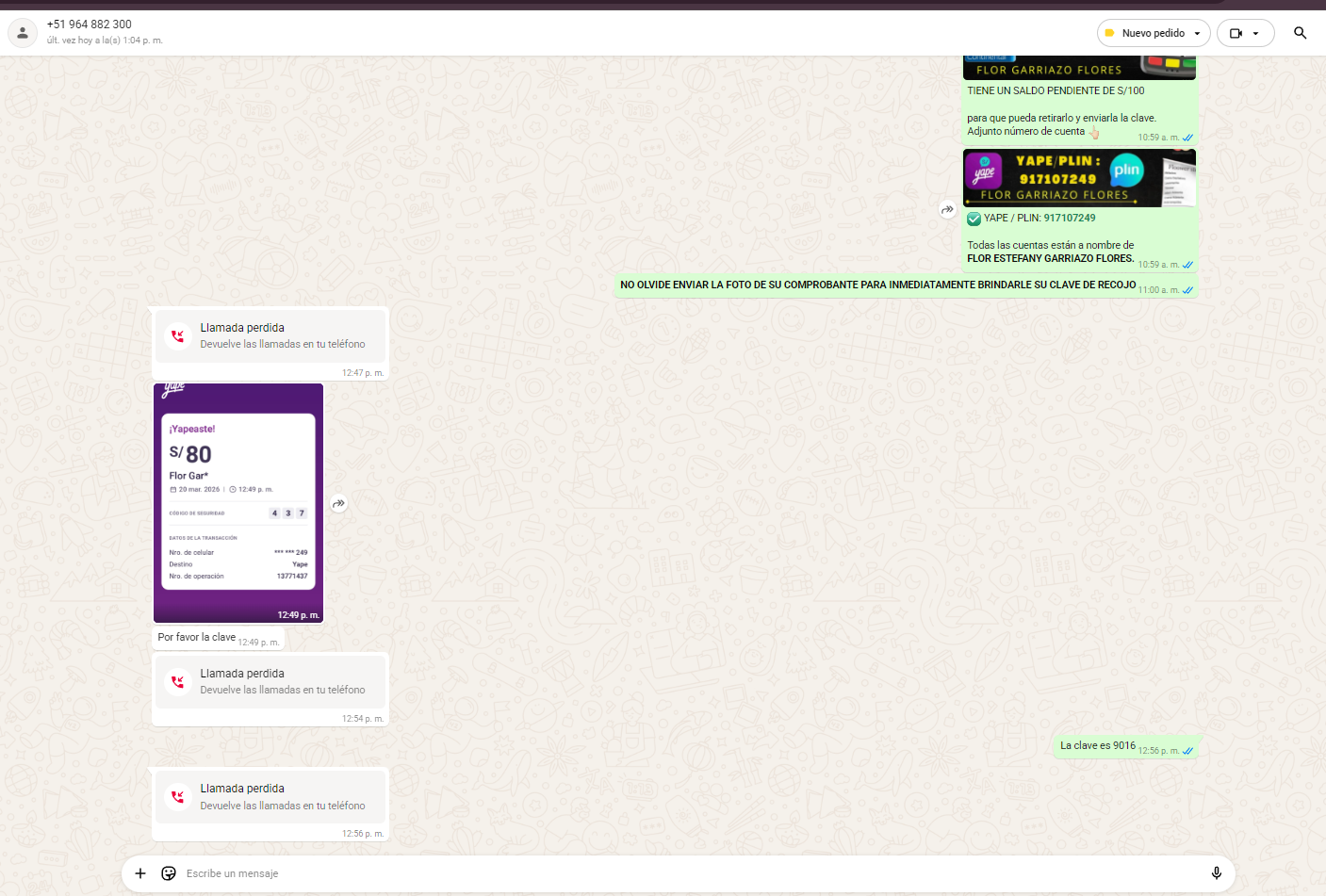This screenshot has height=896, width=1326.
Task: Open the chat search magnifier icon
Action: point(1300,33)
